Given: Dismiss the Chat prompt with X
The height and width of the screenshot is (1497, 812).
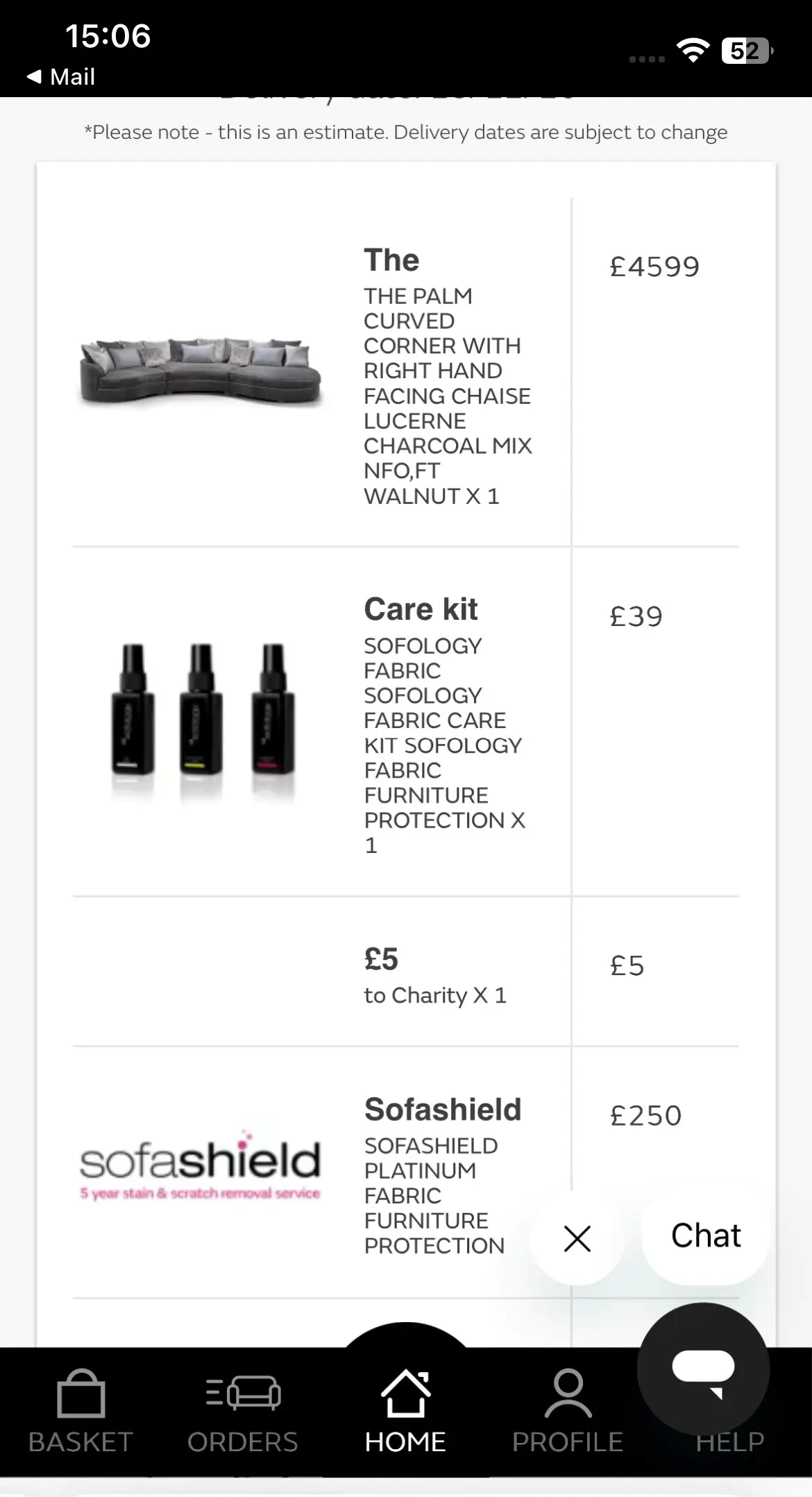Looking at the screenshot, I should coord(577,1238).
